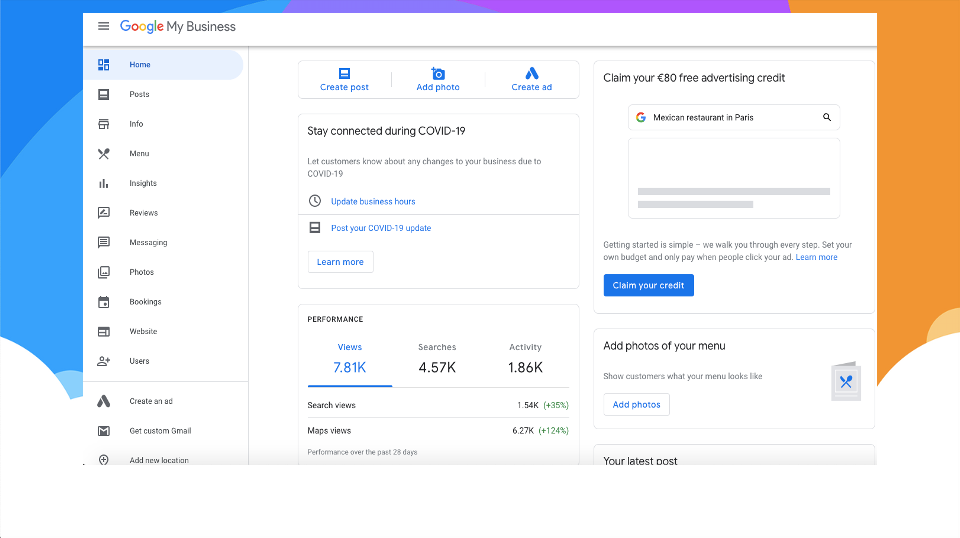This screenshot has height=538, width=960.
Task: Click the Home dashboard icon in sidebar
Action: click(103, 64)
